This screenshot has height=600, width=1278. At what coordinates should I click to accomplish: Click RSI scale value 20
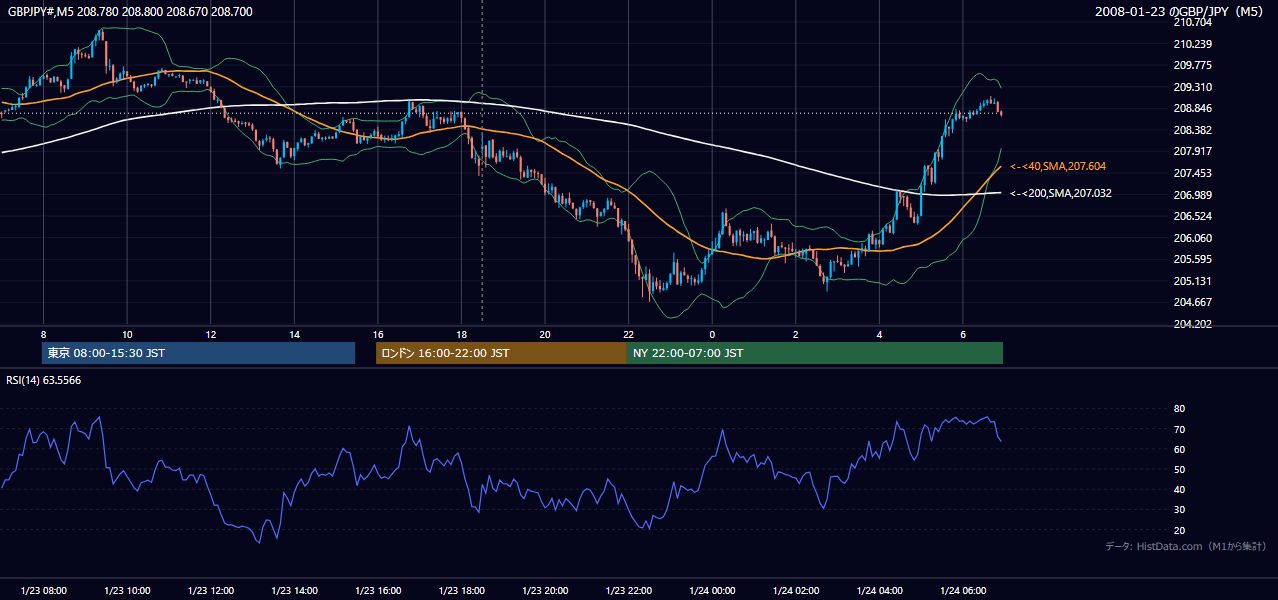tap(1179, 530)
